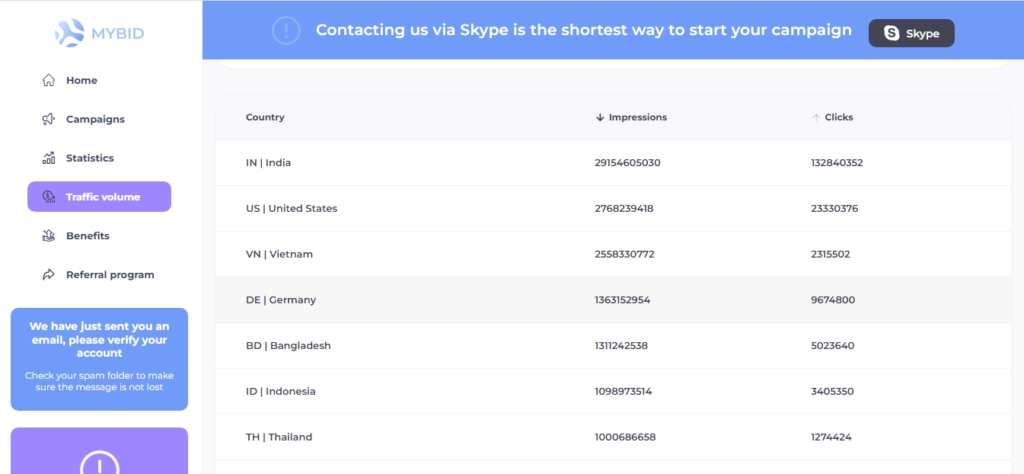Click the Skype logo icon
Viewport: 1024px width, 474px height.
(891, 33)
